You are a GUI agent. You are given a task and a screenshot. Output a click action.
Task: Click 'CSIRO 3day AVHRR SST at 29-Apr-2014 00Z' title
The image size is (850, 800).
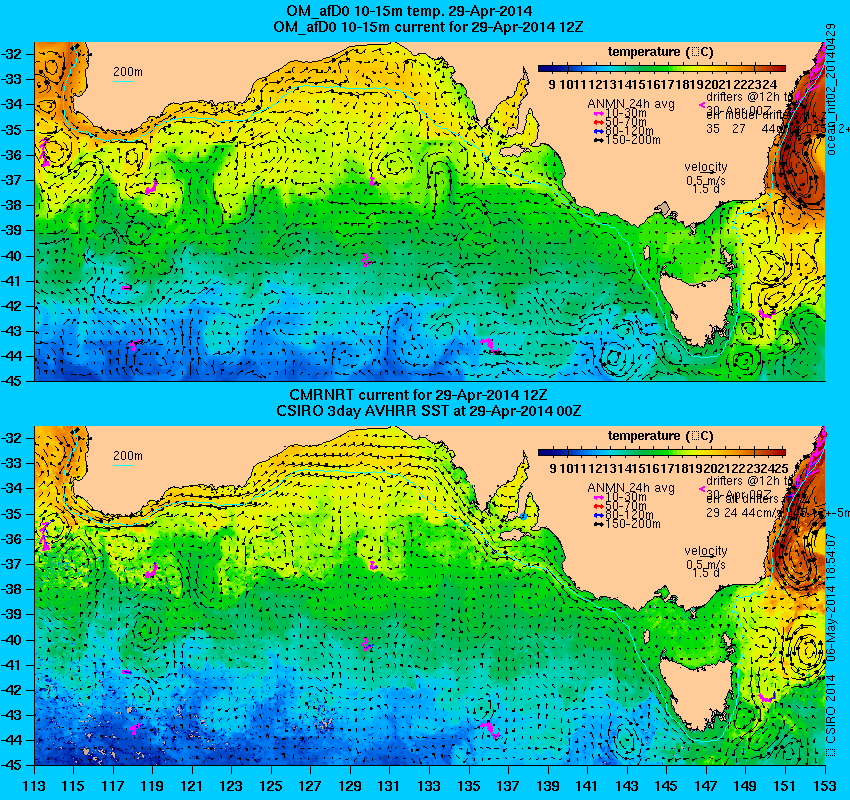click(428, 411)
